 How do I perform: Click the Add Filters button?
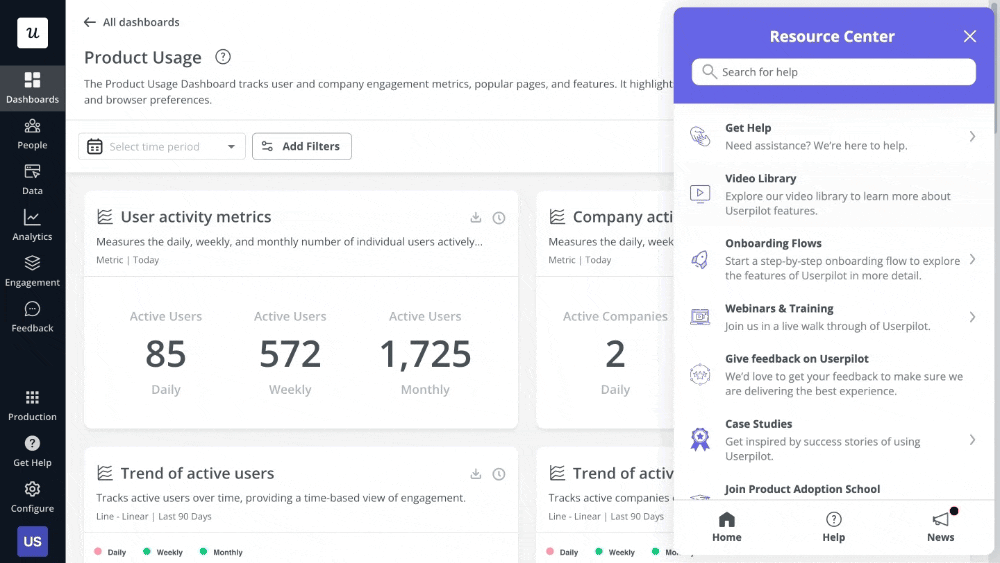click(301, 147)
